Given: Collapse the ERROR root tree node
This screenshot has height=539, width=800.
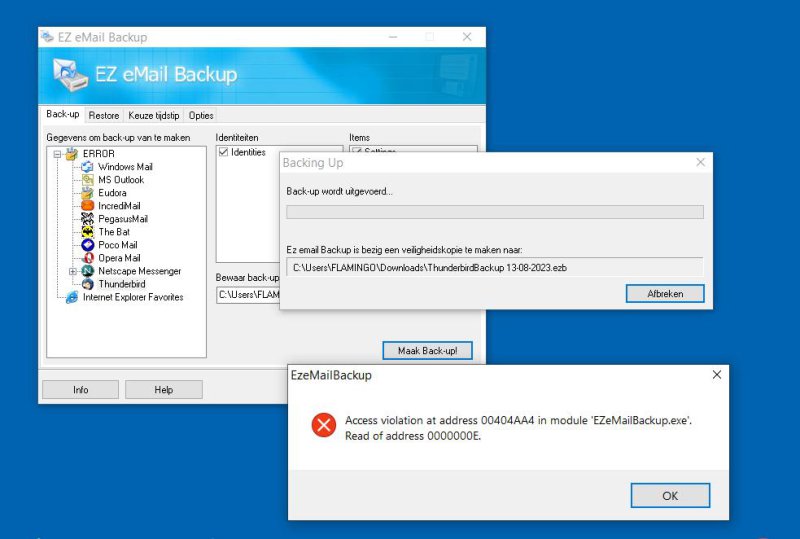Looking at the screenshot, I should pyautogui.click(x=57, y=154).
